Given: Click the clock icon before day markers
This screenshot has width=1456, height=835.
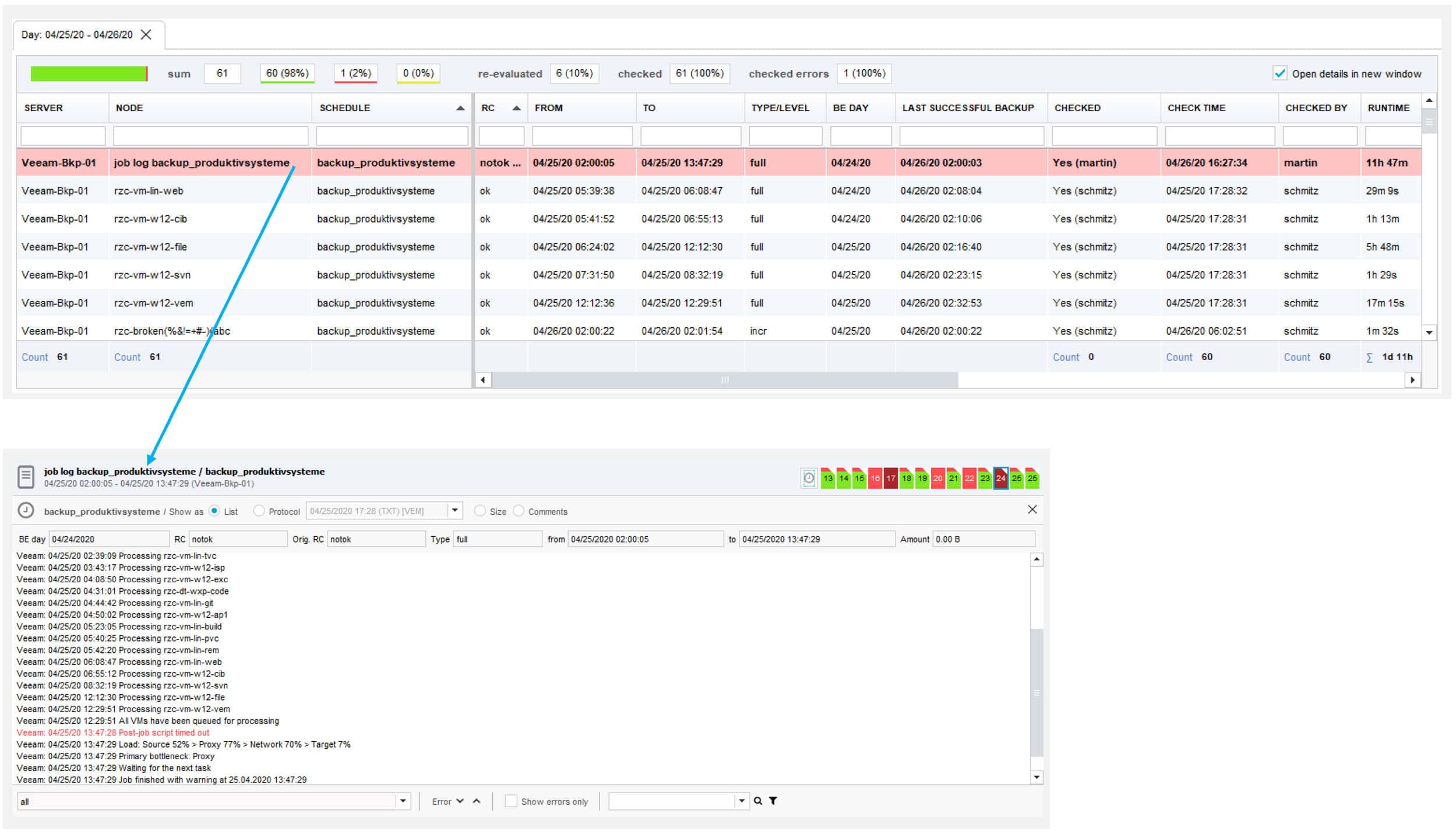Looking at the screenshot, I should pyautogui.click(x=809, y=478).
